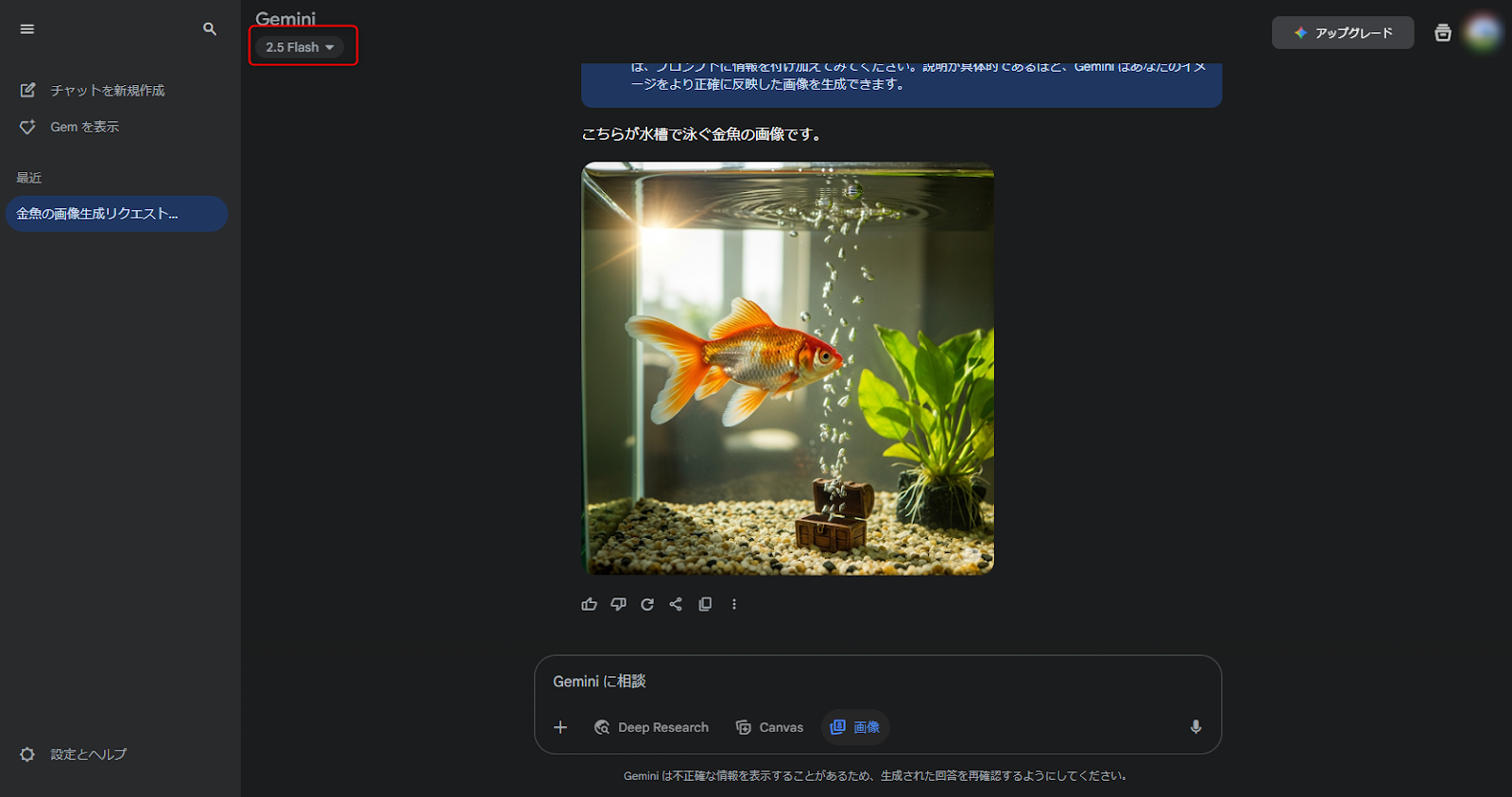Copy the response with copy icon

705,604
